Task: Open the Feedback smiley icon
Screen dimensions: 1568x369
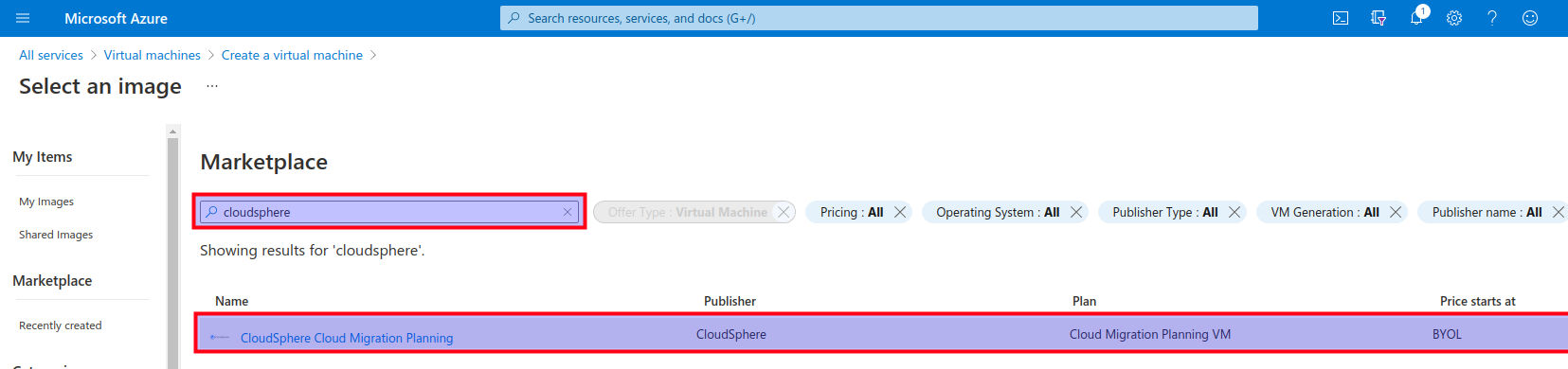Action: pos(1530,18)
